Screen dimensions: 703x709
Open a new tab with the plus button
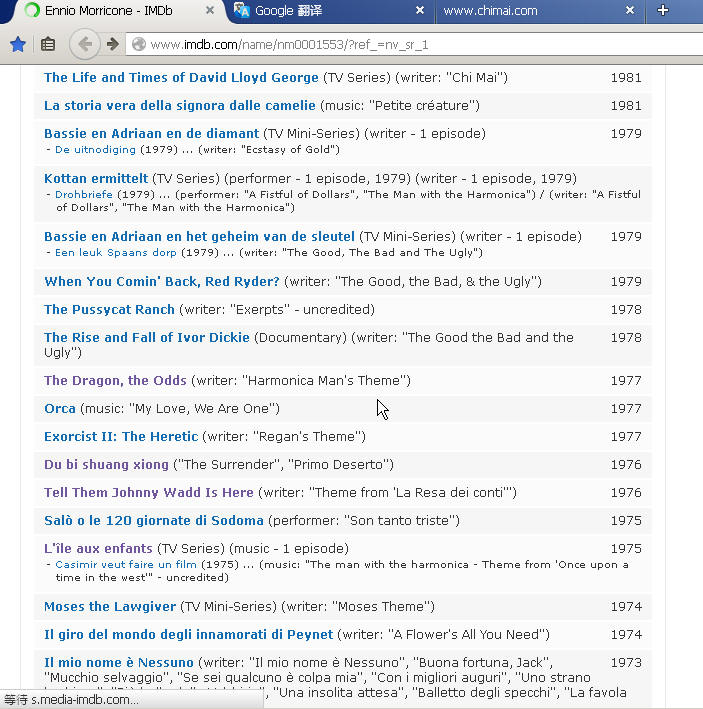pos(663,10)
